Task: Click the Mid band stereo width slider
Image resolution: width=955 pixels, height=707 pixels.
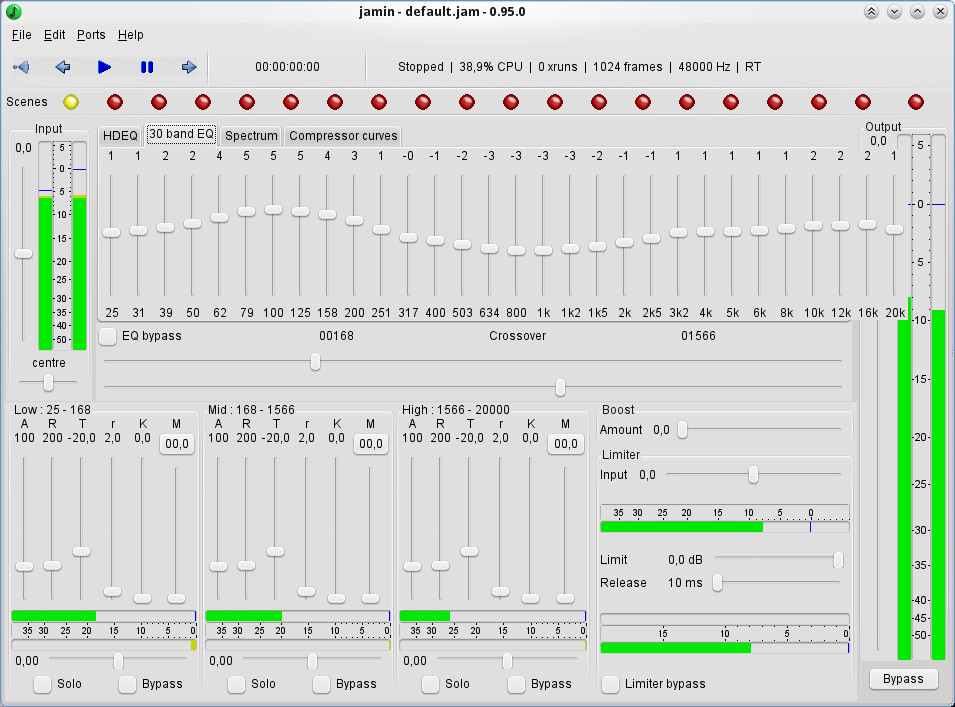Action: [312, 661]
